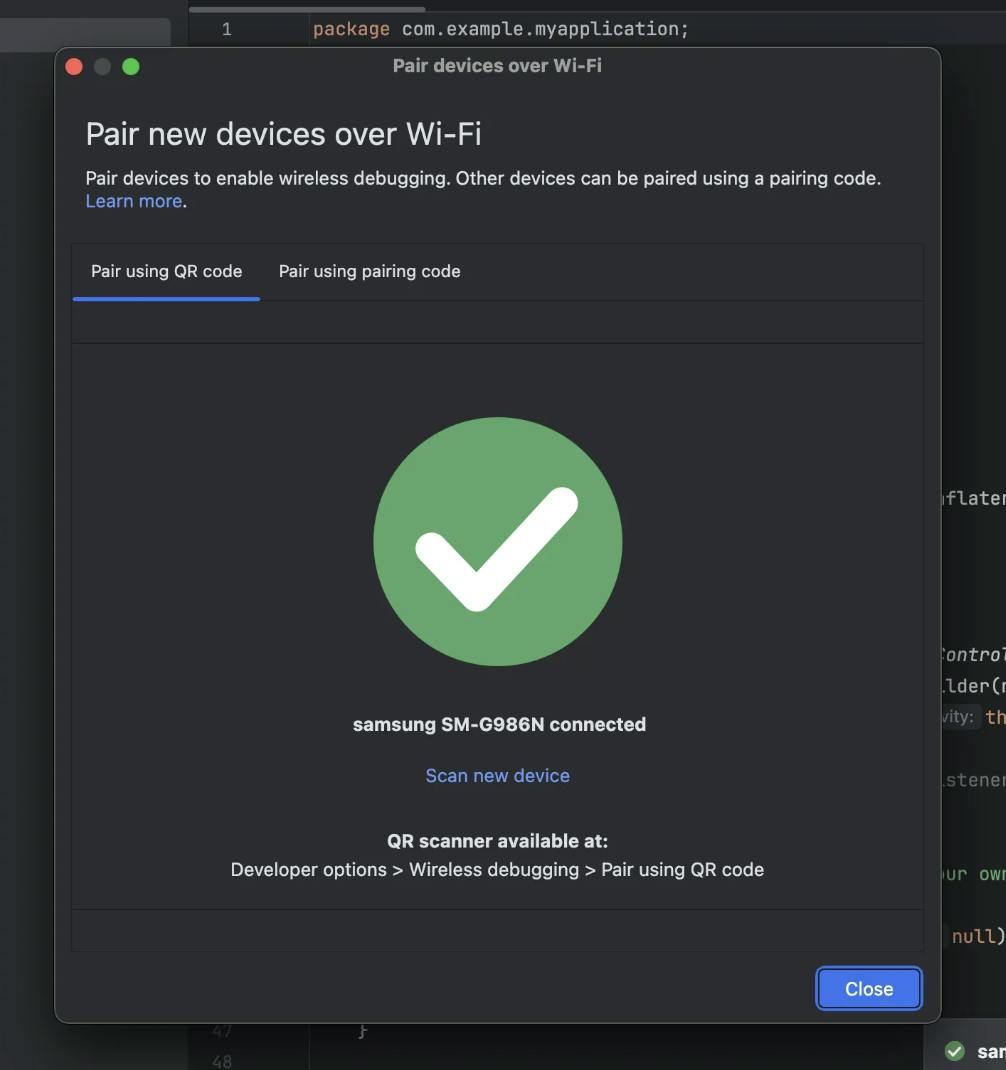1006x1070 pixels.
Task: Click the null) code at editor right
Action: 978,936
